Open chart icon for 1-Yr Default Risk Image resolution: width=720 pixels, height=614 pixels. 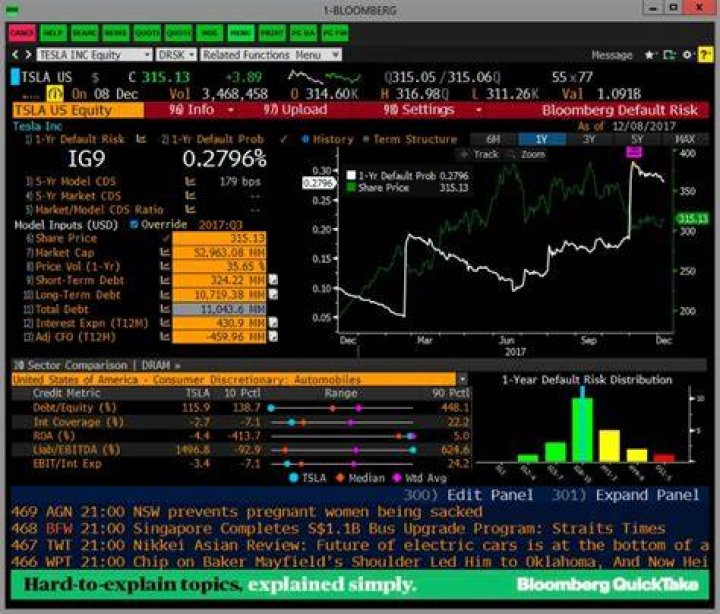[141, 139]
